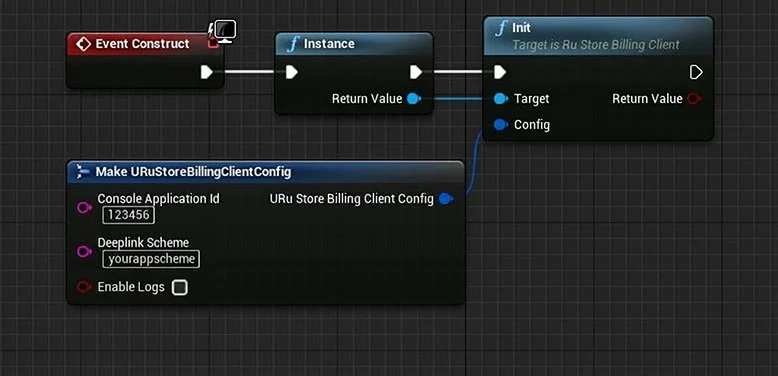Click the Init node Target pin

(501, 99)
